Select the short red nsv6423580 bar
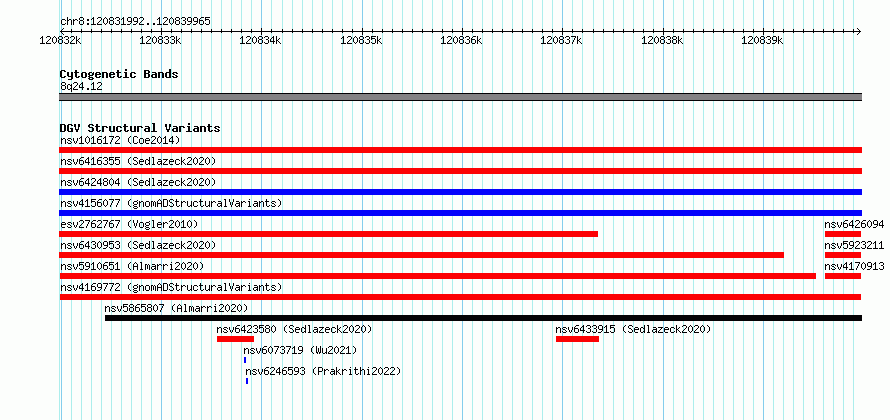The image size is (890, 420). pos(236,339)
